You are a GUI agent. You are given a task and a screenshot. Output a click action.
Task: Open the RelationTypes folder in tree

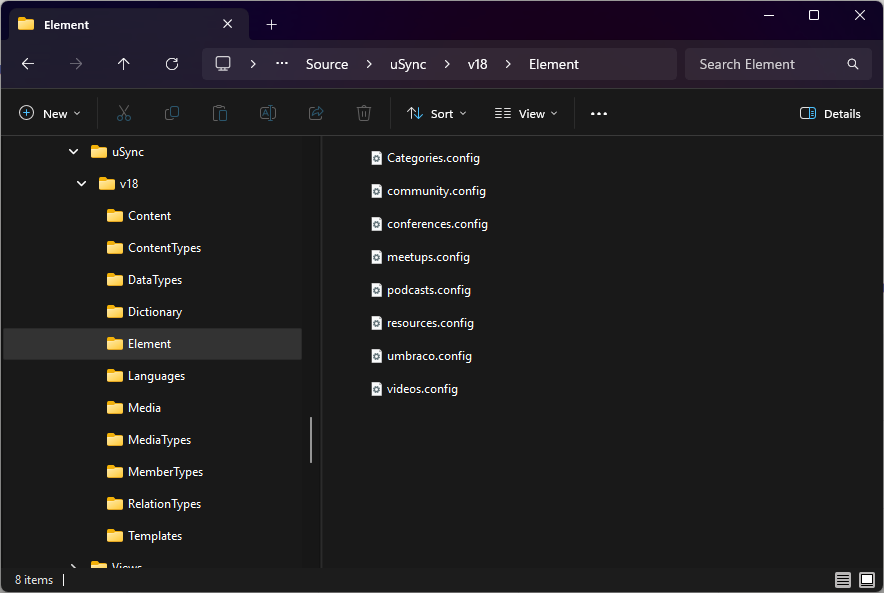coord(152,504)
